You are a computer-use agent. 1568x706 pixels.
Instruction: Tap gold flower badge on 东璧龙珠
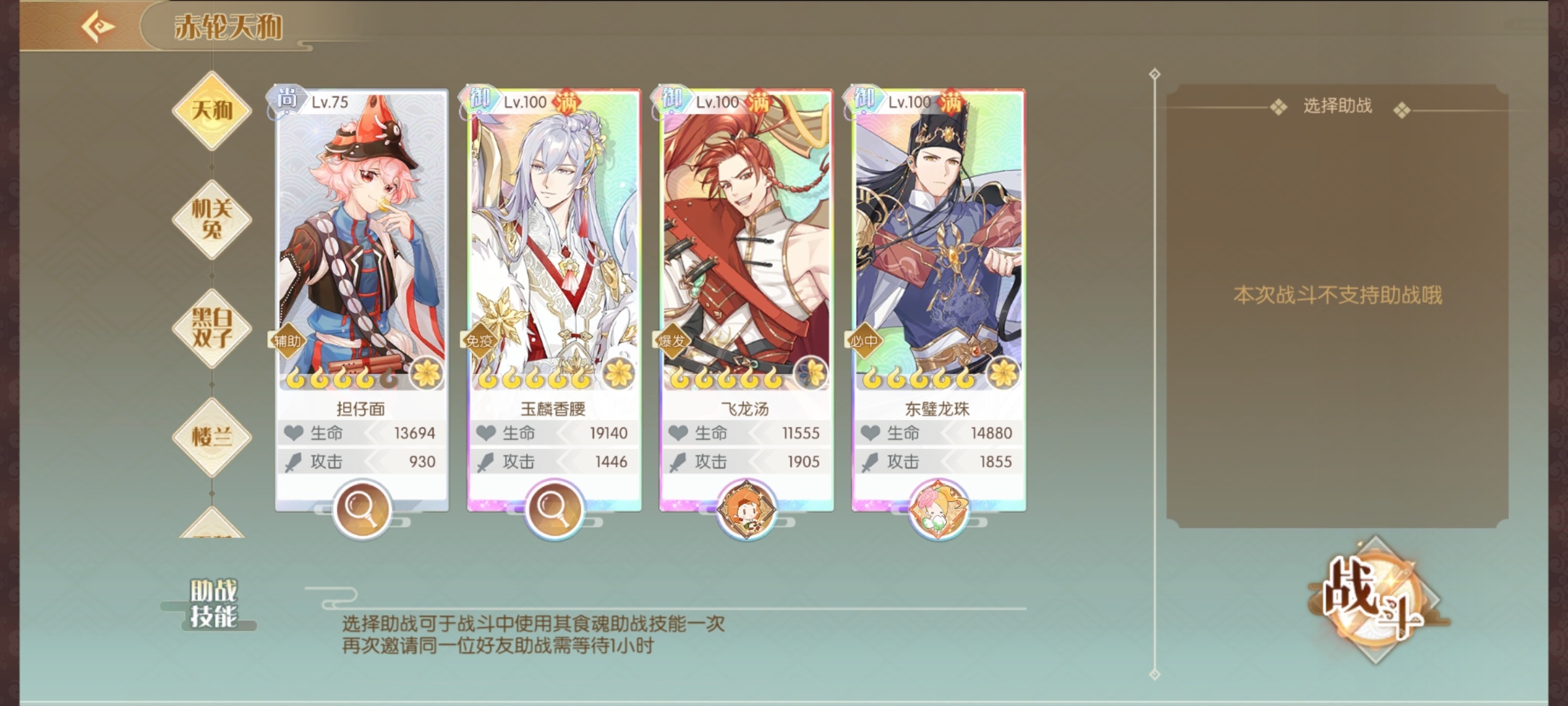point(1004,373)
